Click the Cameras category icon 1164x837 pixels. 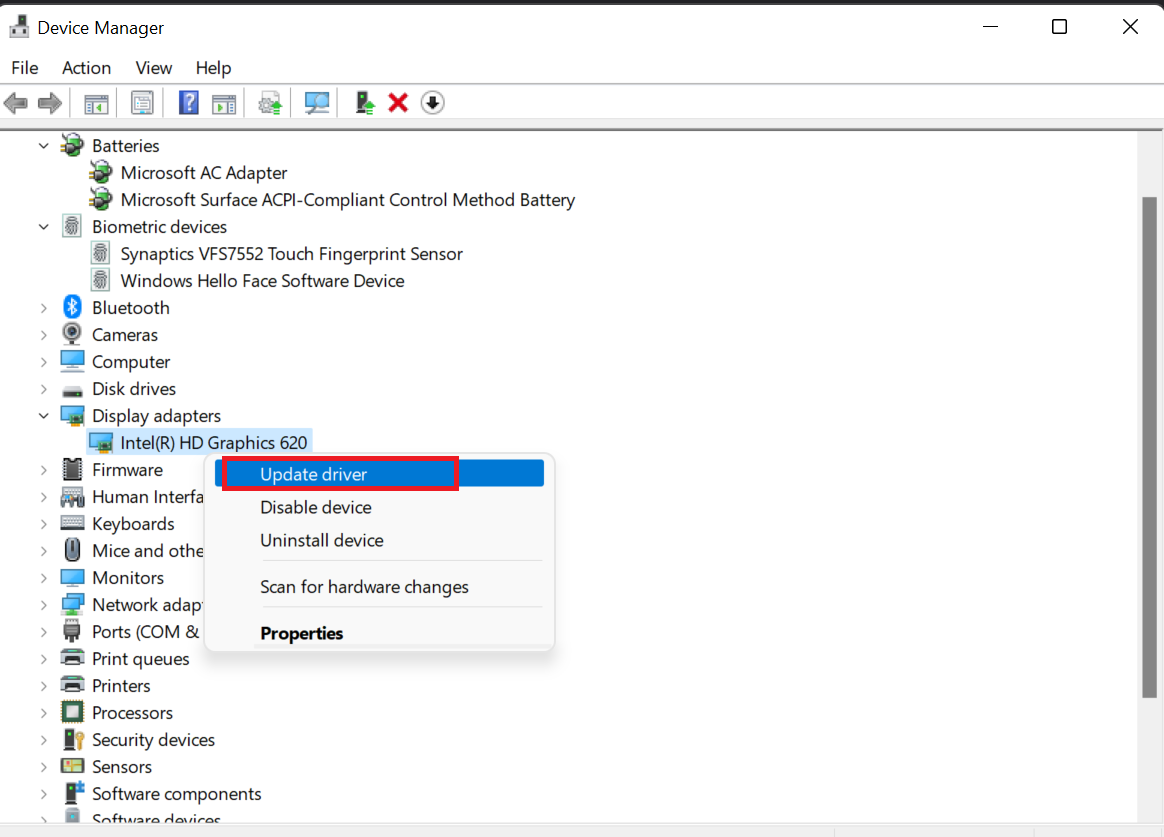click(x=72, y=334)
